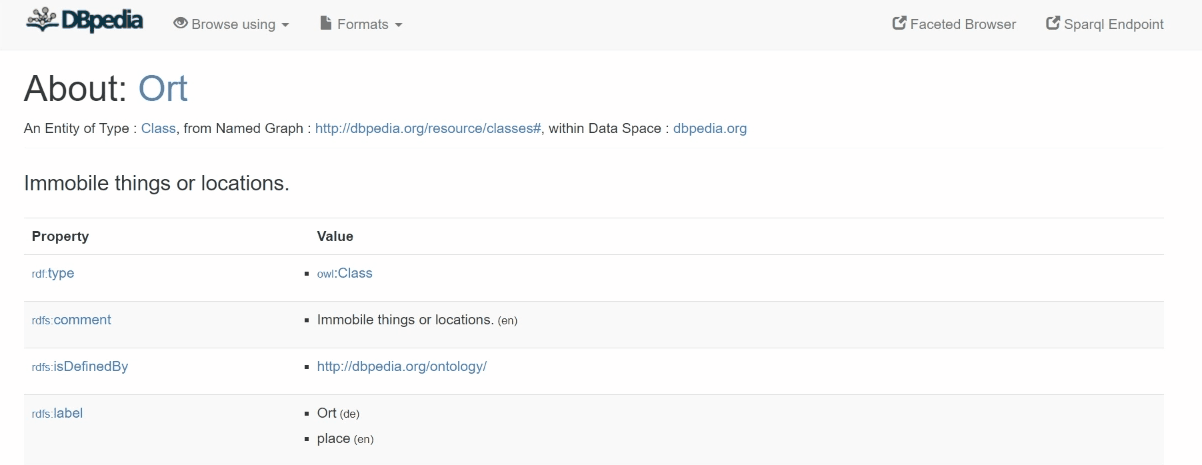Select the 'Ort (de)' label value
Viewport: 1202px width, 465px height.
pyautogui.click(x=338, y=414)
